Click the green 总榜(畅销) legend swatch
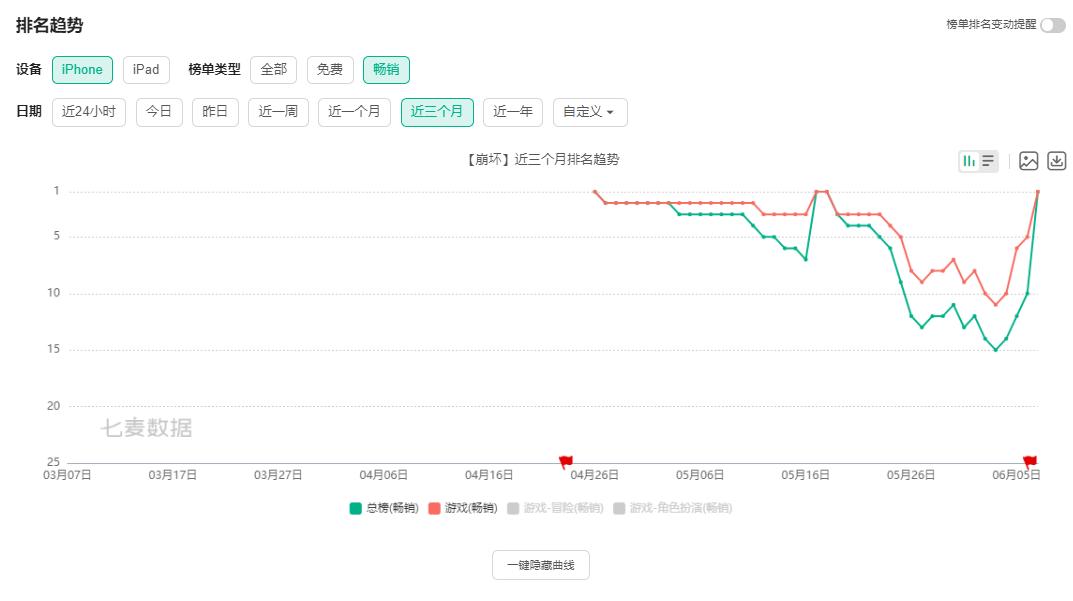The height and width of the screenshot is (601, 1073). (x=355, y=508)
